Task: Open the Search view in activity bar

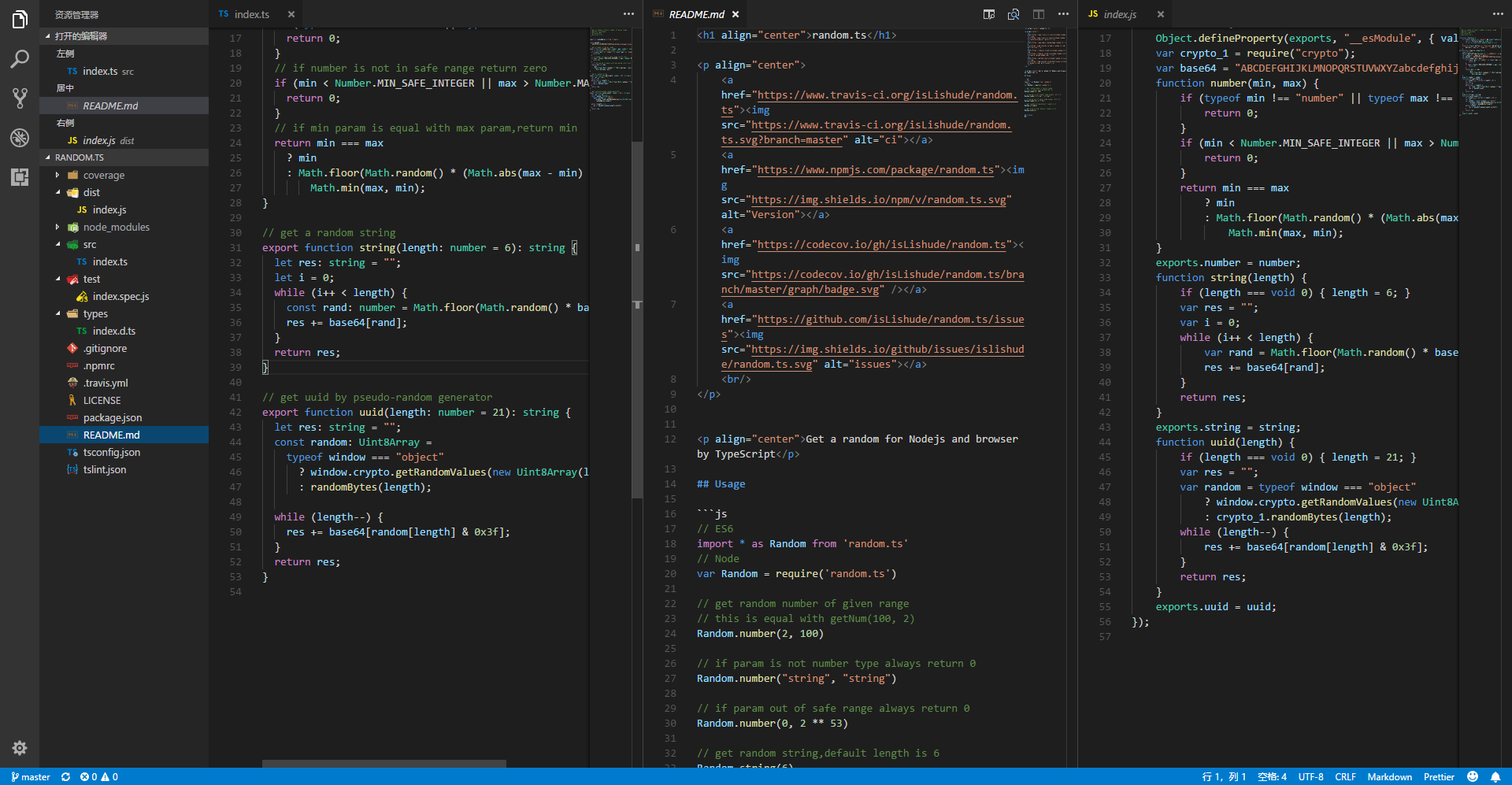Action: point(20,59)
